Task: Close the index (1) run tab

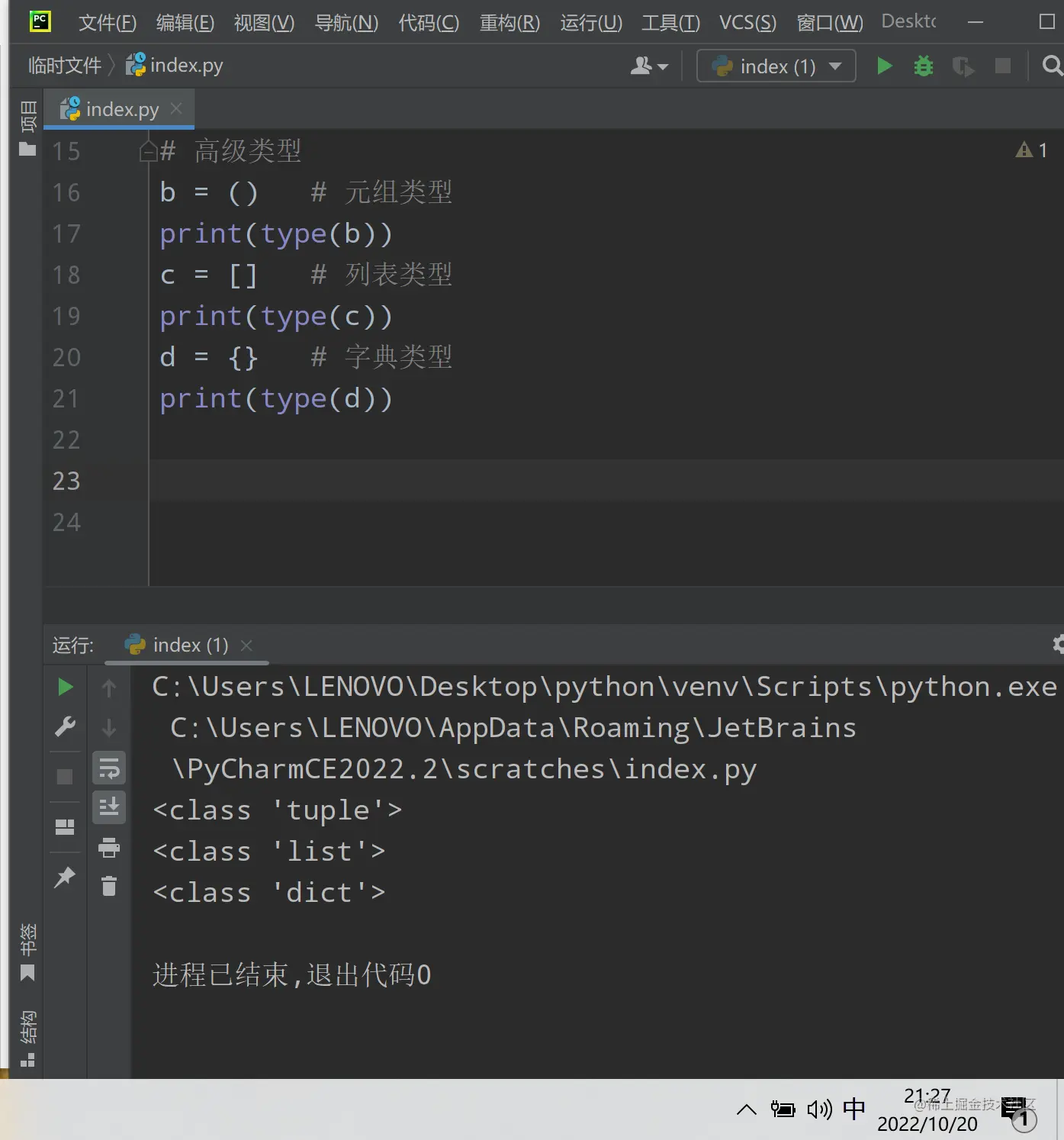Action: (x=246, y=646)
